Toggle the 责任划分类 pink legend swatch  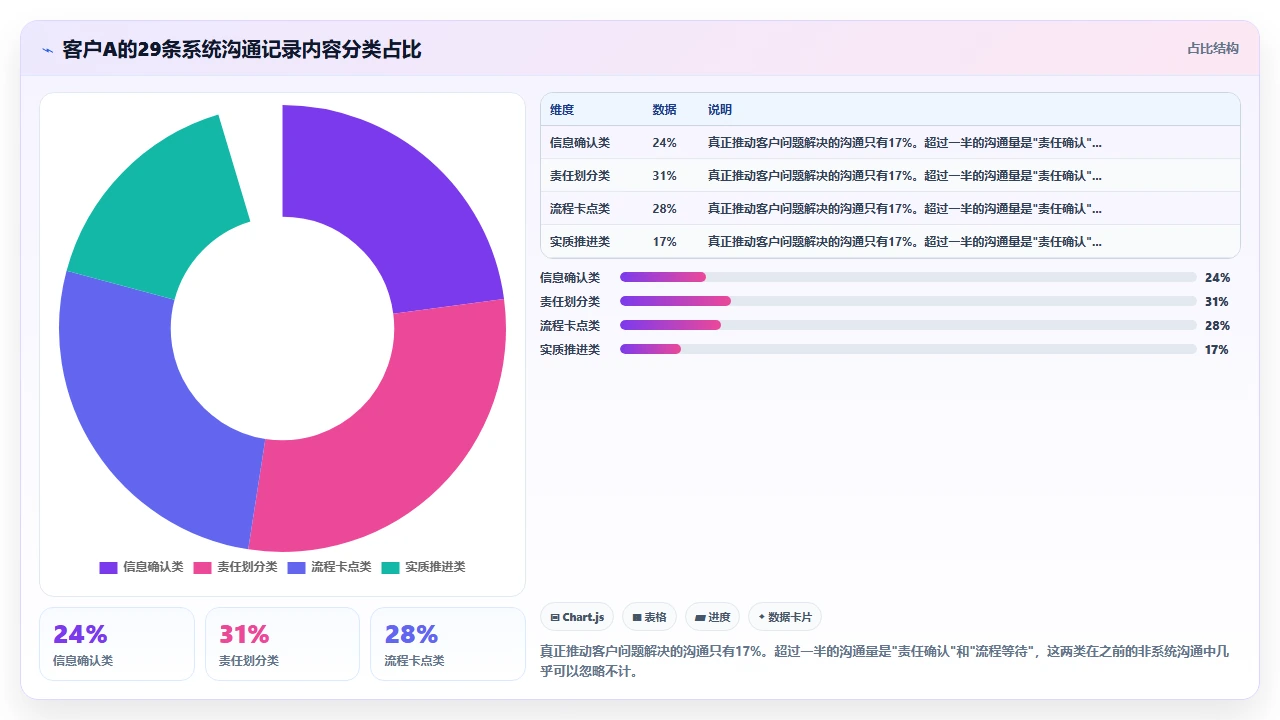(x=202, y=567)
